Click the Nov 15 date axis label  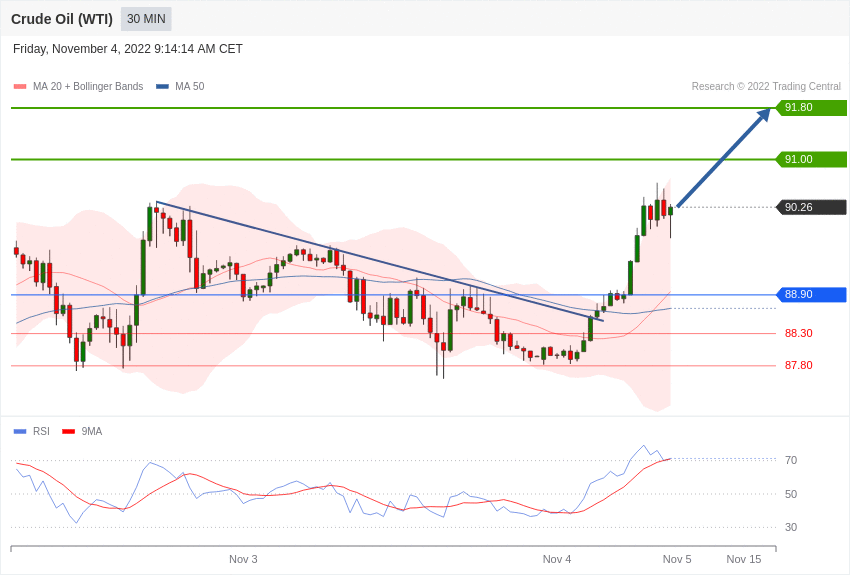click(x=744, y=559)
